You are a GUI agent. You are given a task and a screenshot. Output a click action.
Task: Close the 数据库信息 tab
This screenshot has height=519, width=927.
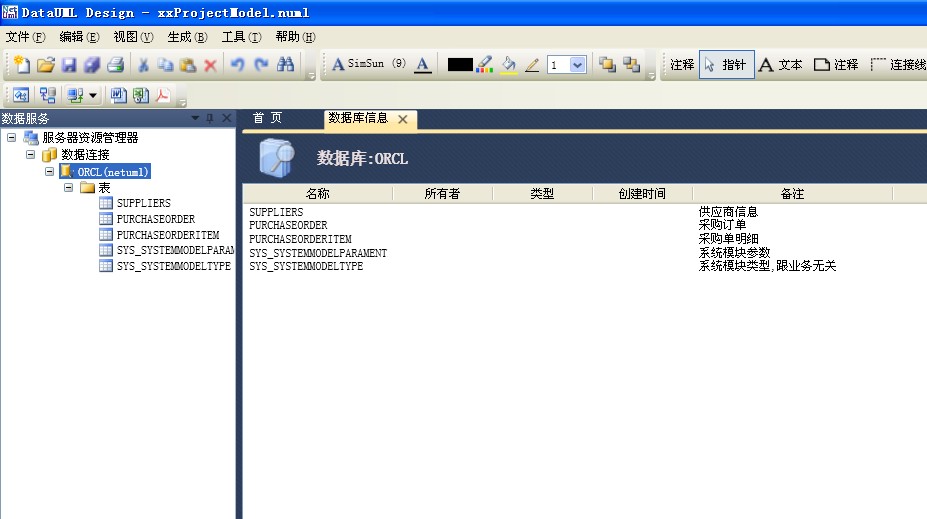coord(403,119)
